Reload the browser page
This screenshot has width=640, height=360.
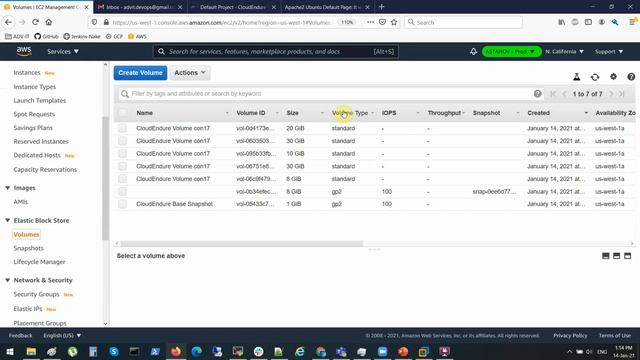coord(36,22)
